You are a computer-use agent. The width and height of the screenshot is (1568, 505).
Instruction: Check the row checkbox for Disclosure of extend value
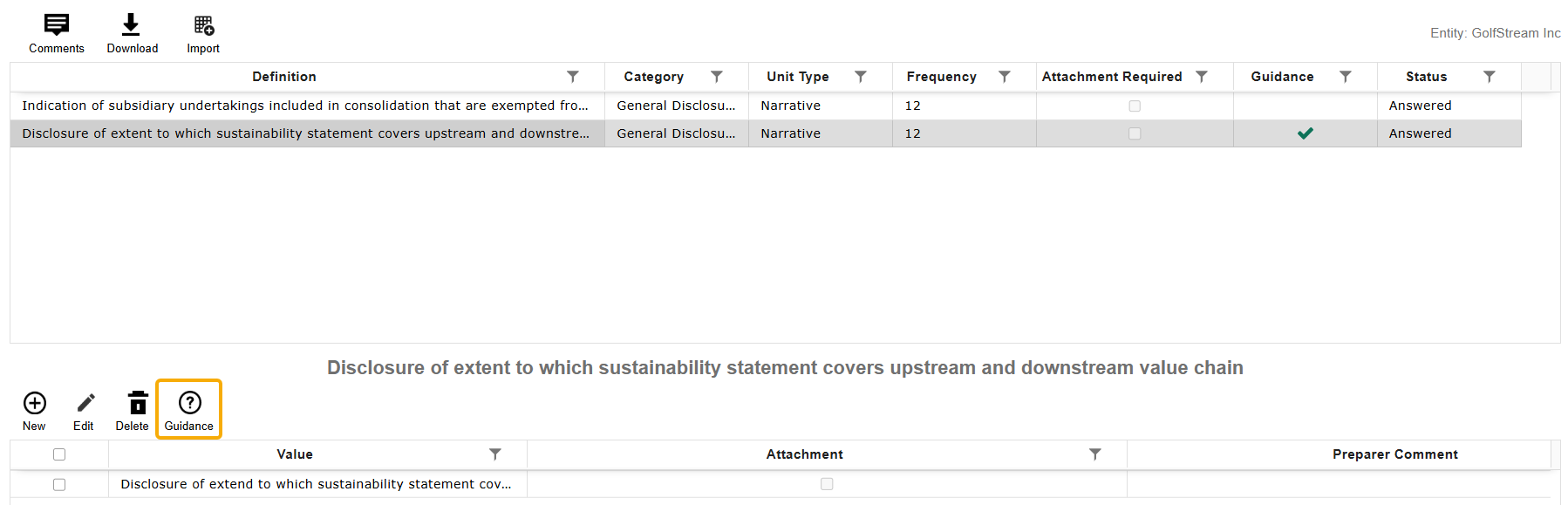point(59,484)
